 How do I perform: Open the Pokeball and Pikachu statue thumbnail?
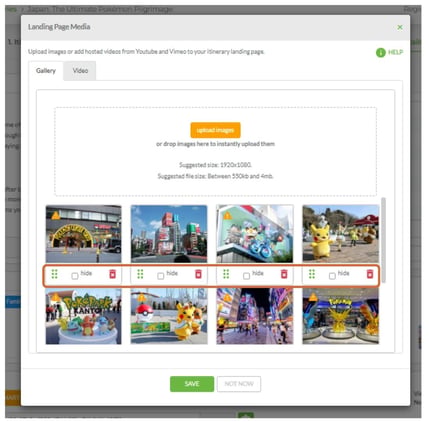169,316
